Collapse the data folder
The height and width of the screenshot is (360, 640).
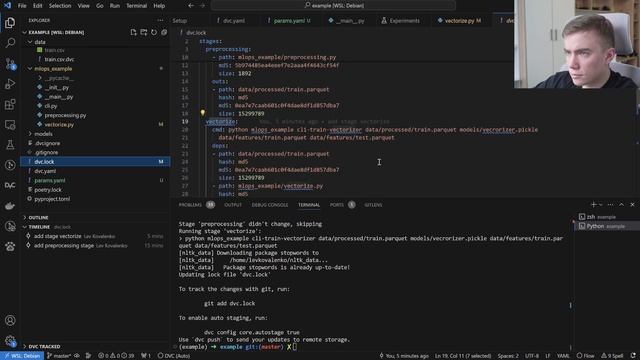tap(30, 42)
